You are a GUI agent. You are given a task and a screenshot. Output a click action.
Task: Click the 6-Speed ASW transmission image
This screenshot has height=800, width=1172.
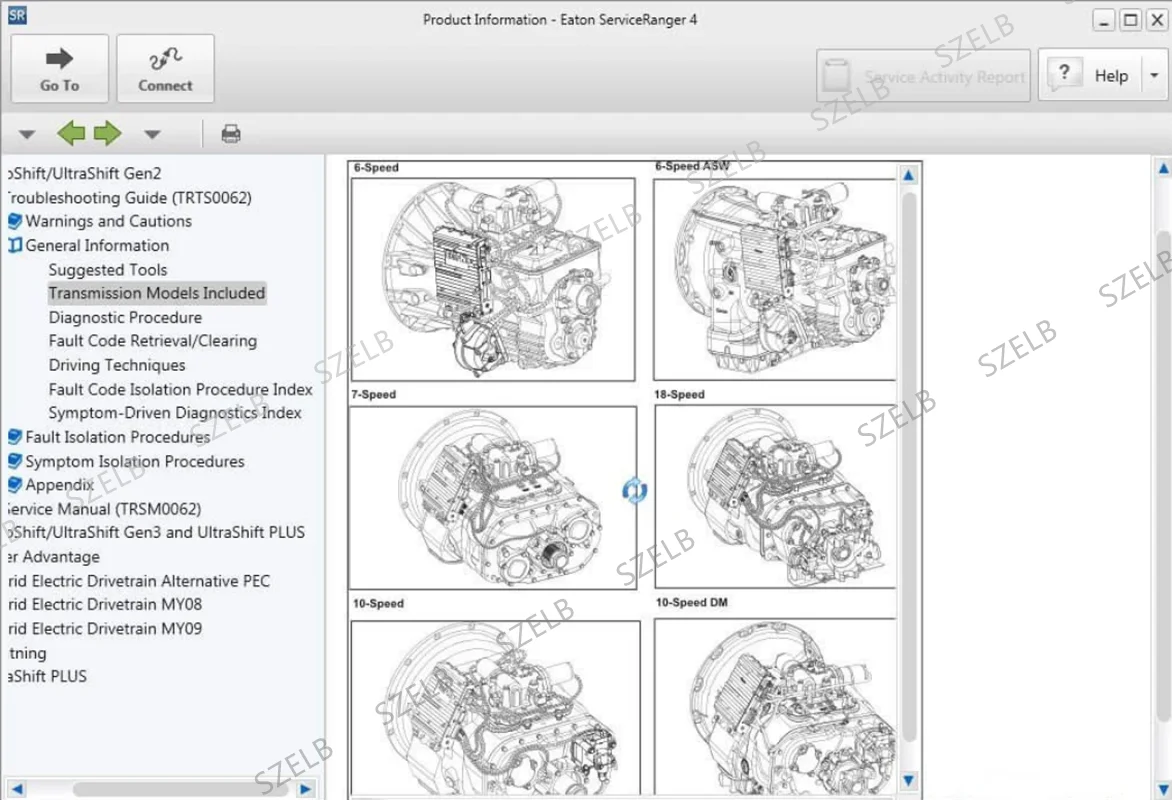click(774, 280)
